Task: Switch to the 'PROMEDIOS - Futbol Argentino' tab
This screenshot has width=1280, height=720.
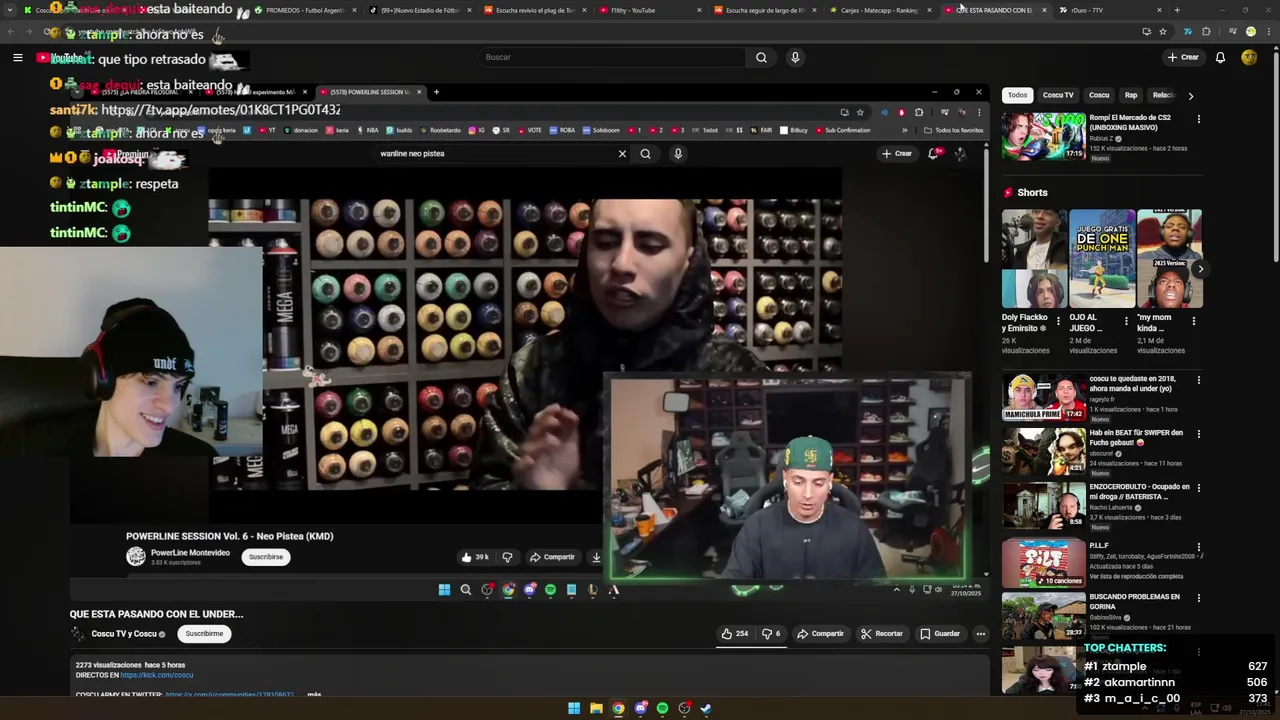Action: coord(305,10)
